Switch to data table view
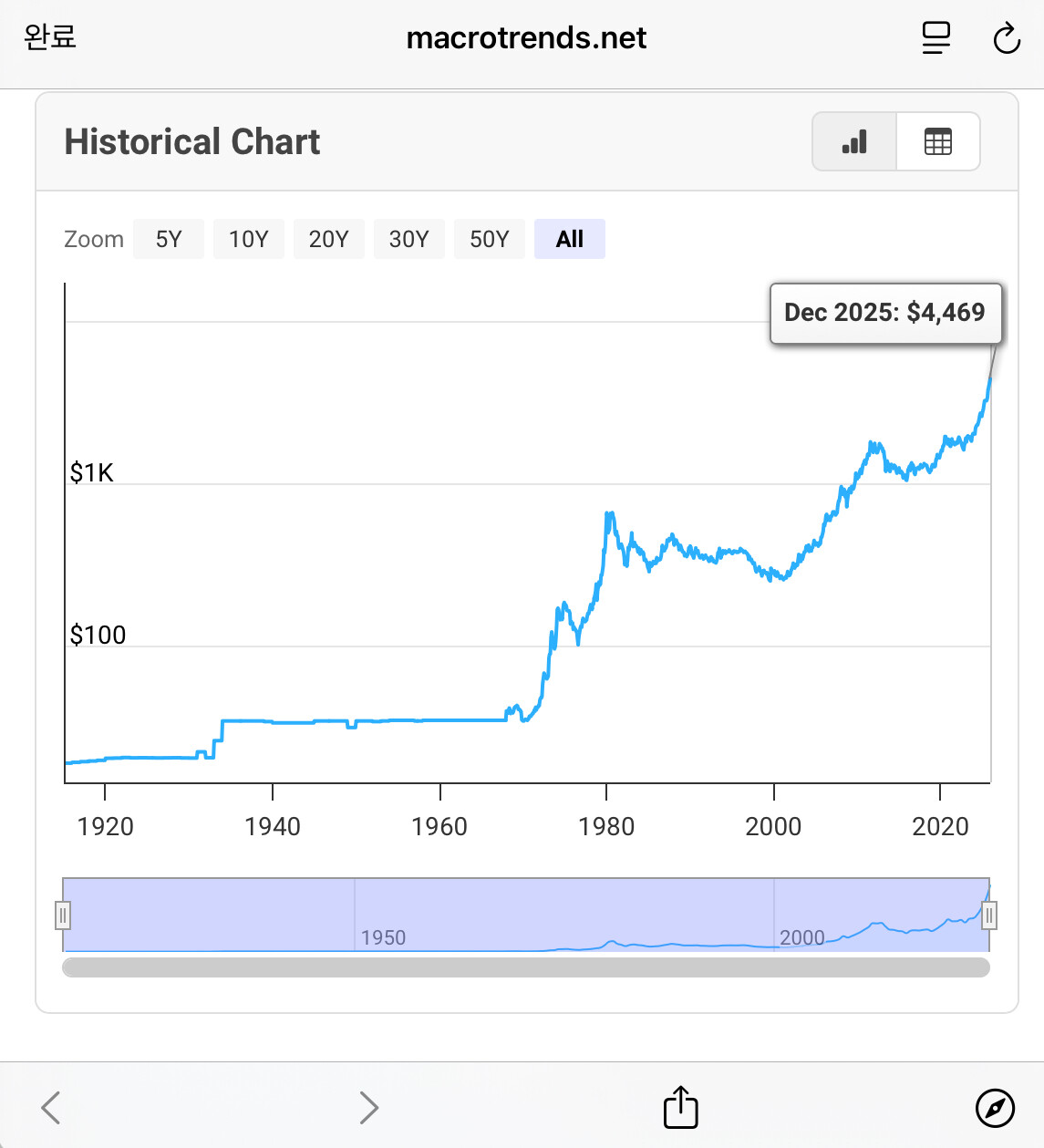 point(937,141)
